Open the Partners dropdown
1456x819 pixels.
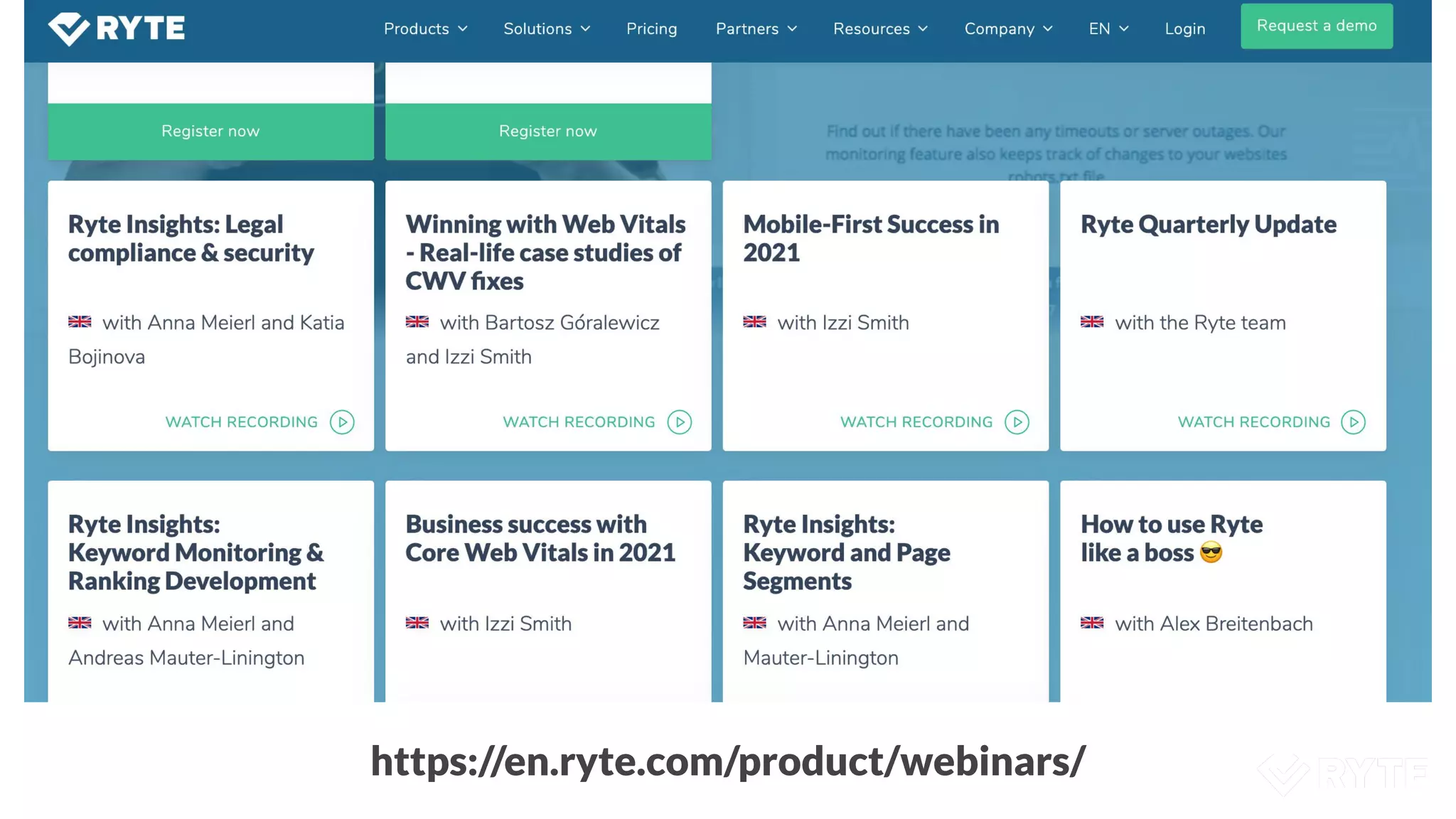point(756,29)
